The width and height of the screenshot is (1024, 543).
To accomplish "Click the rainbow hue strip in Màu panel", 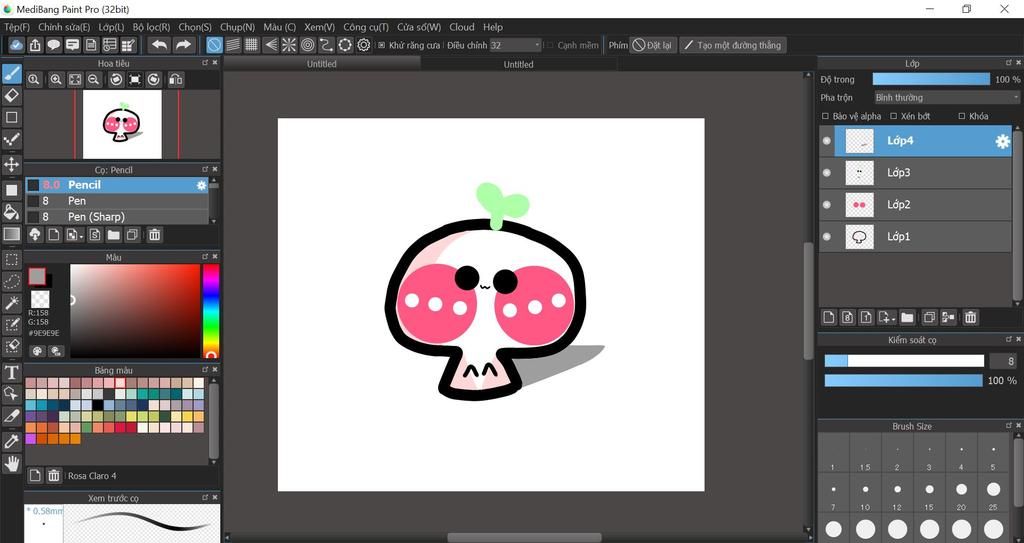I will pos(210,311).
